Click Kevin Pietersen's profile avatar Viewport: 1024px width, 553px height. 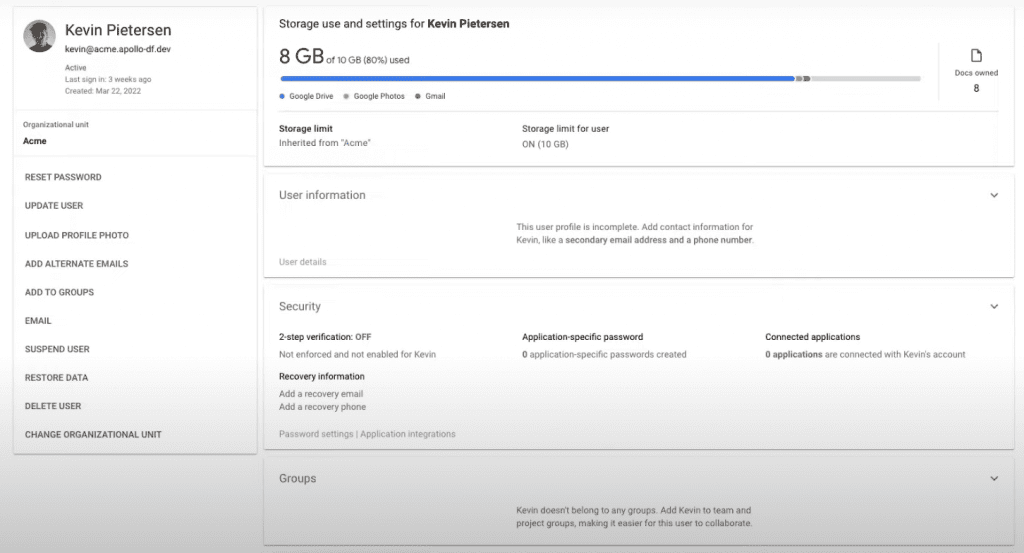39,37
